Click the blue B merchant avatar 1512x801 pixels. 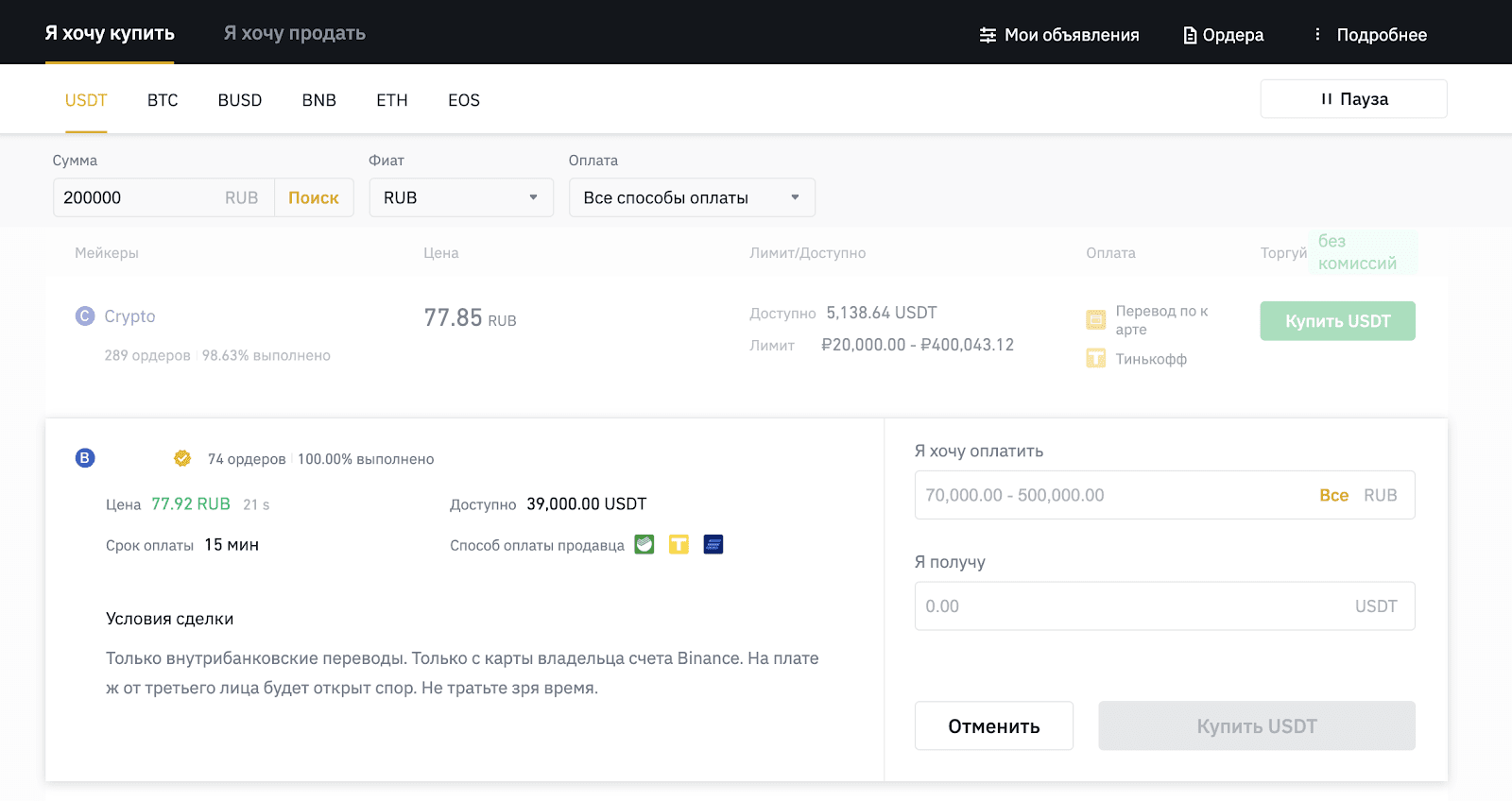click(x=85, y=458)
